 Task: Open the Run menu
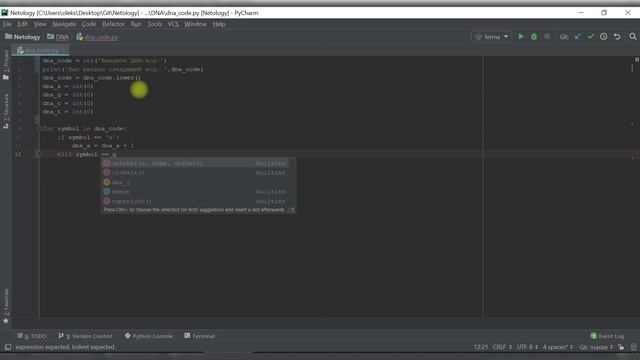coord(136,24)
